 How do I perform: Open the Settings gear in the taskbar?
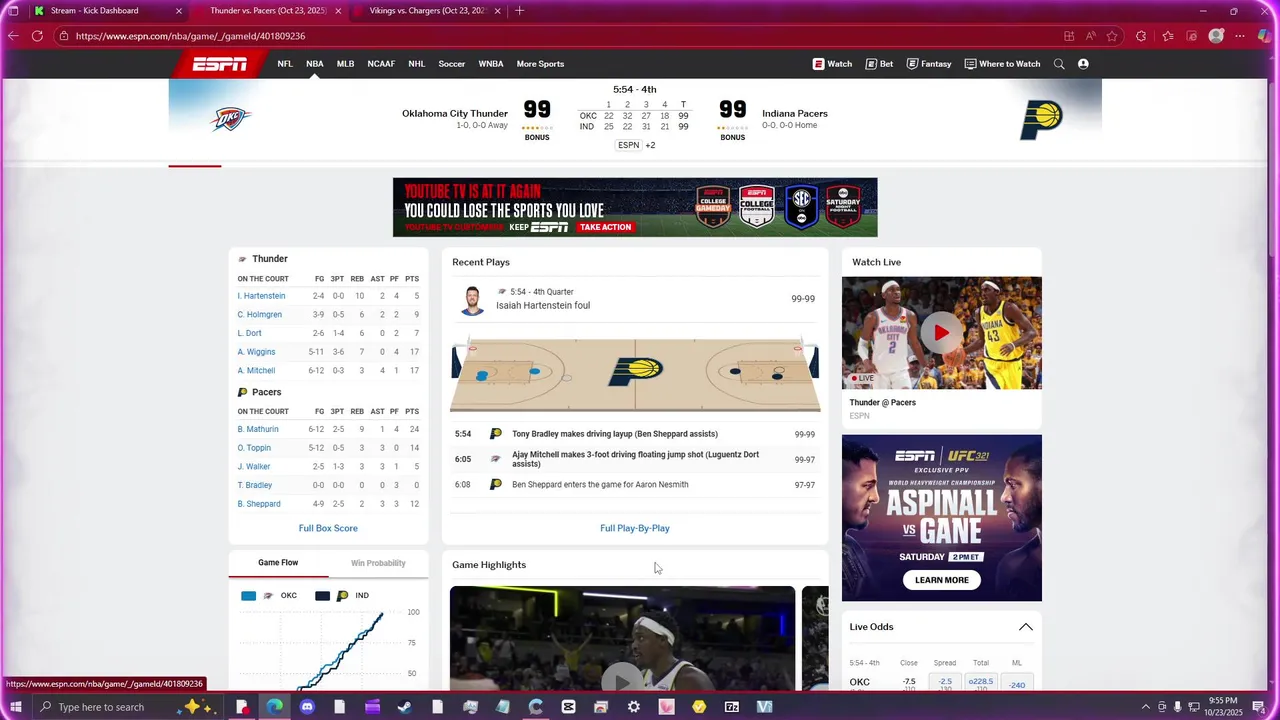click(634, 707)
